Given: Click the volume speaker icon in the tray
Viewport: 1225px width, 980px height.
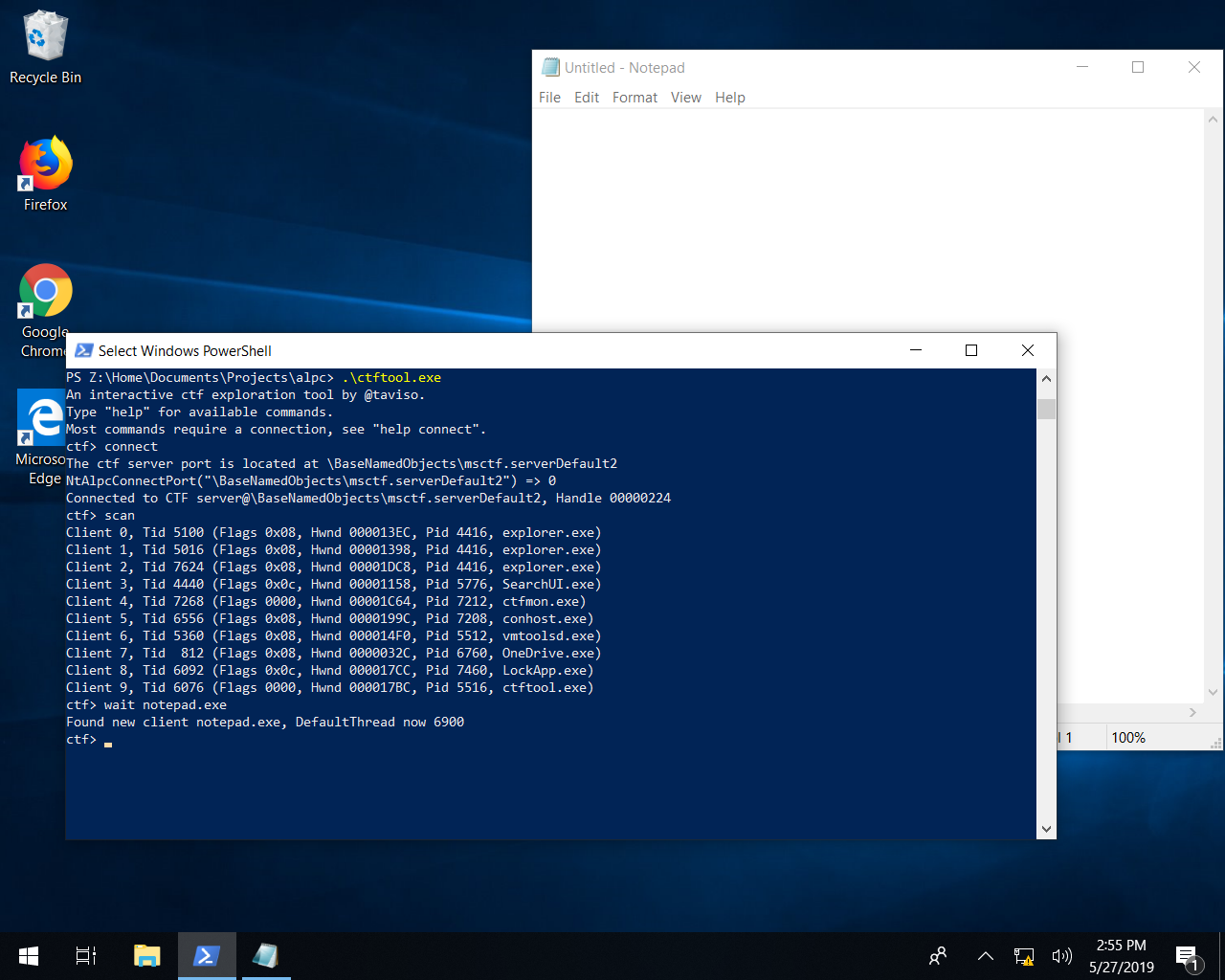Looking at the screenshot, I should [x=1061, y=956].
